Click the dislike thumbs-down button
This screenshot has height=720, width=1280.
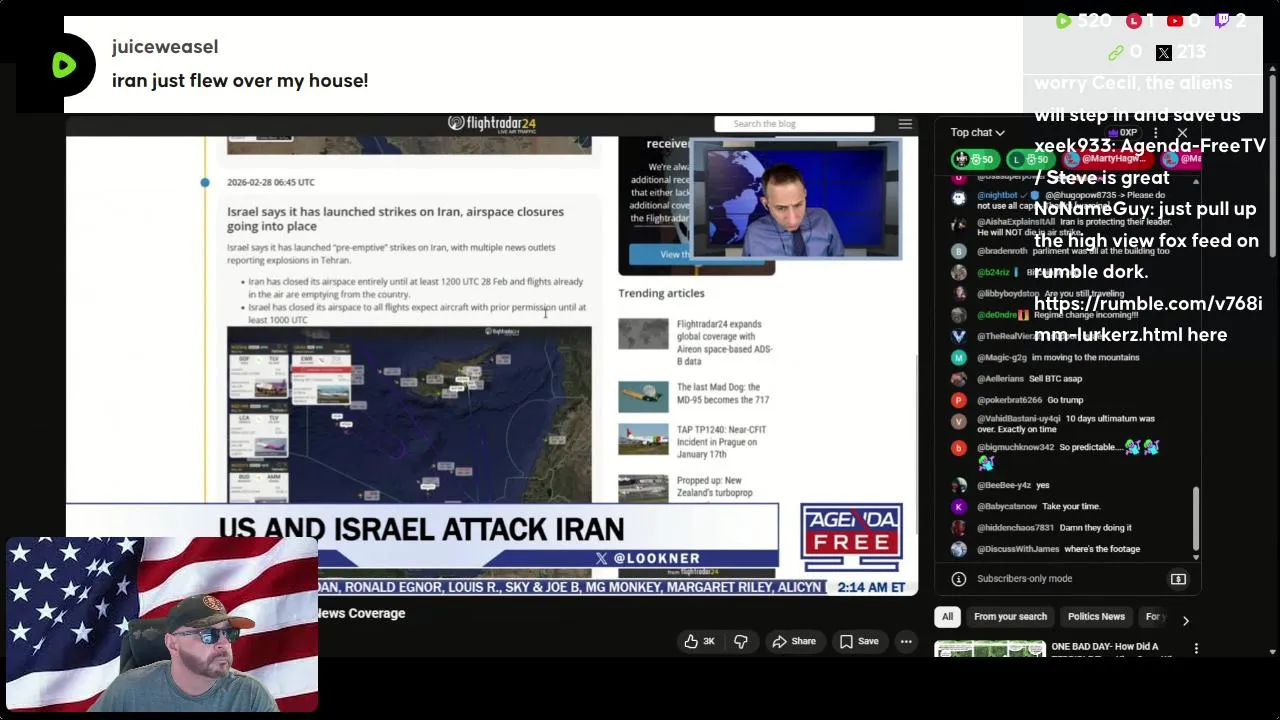pyautogui.click(x=741, y=642)
